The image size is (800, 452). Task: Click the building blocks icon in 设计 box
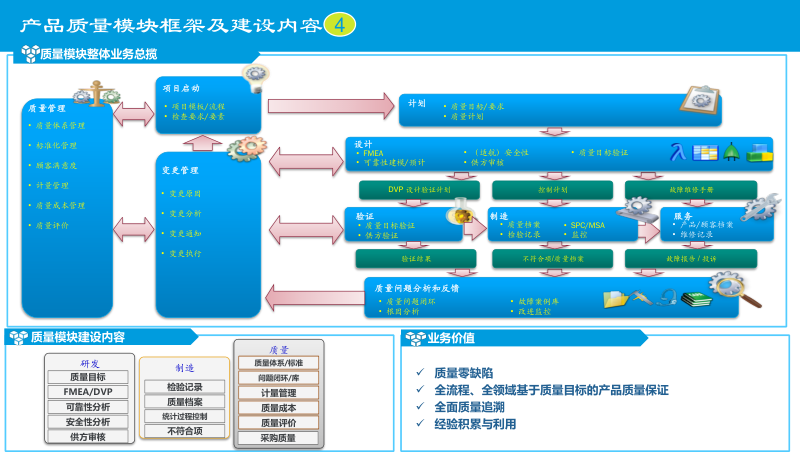760,153
